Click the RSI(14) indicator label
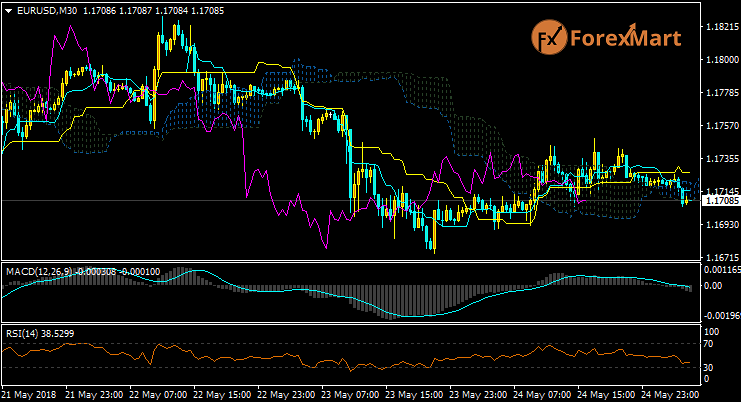The height and width of the screenshot is (402, 741). [25, 332]
